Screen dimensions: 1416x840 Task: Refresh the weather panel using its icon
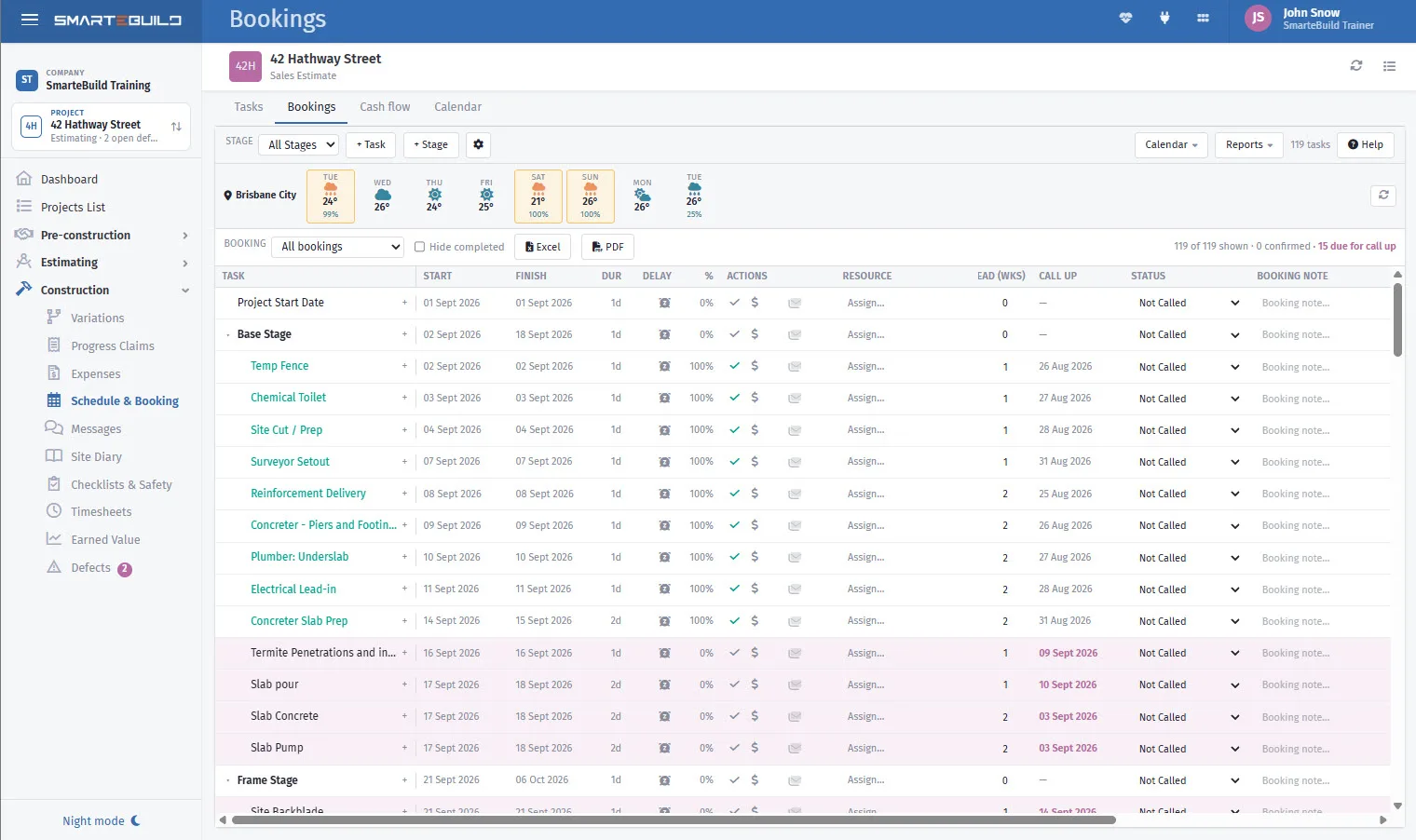tap(1383, 196)
